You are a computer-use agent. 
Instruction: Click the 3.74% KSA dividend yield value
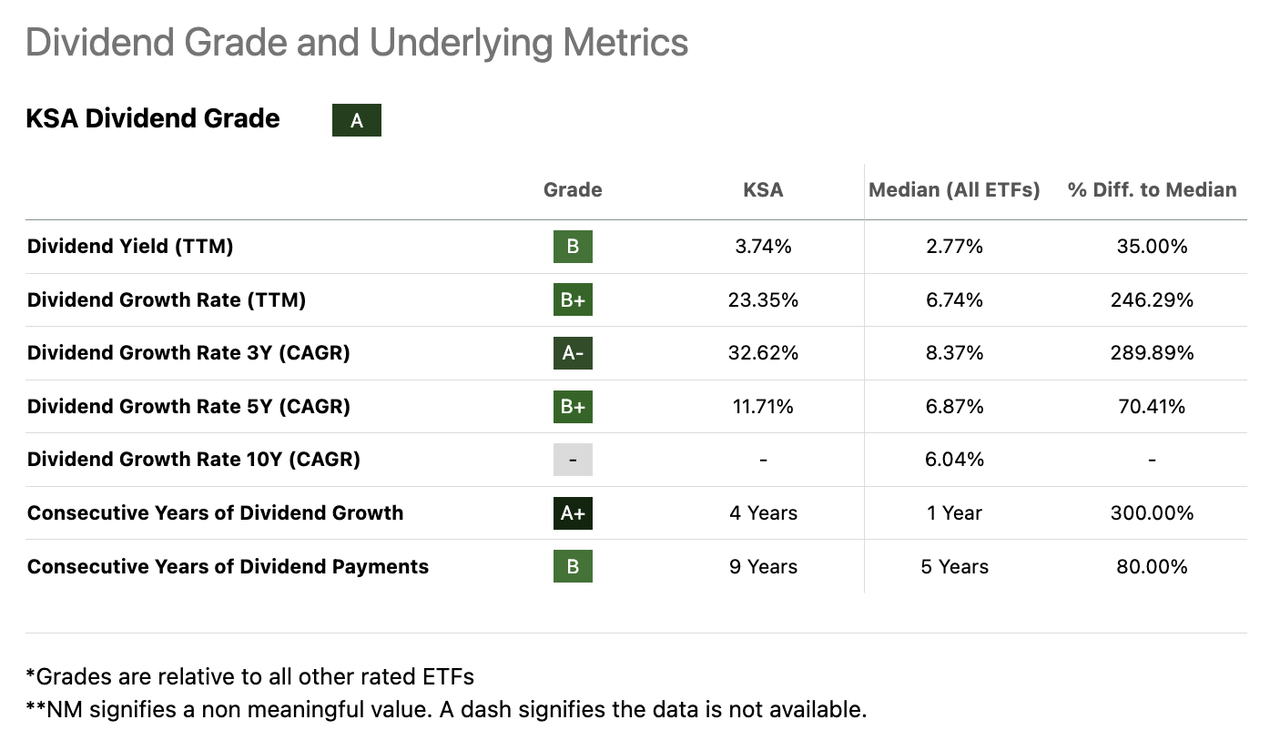coord(763,246)
